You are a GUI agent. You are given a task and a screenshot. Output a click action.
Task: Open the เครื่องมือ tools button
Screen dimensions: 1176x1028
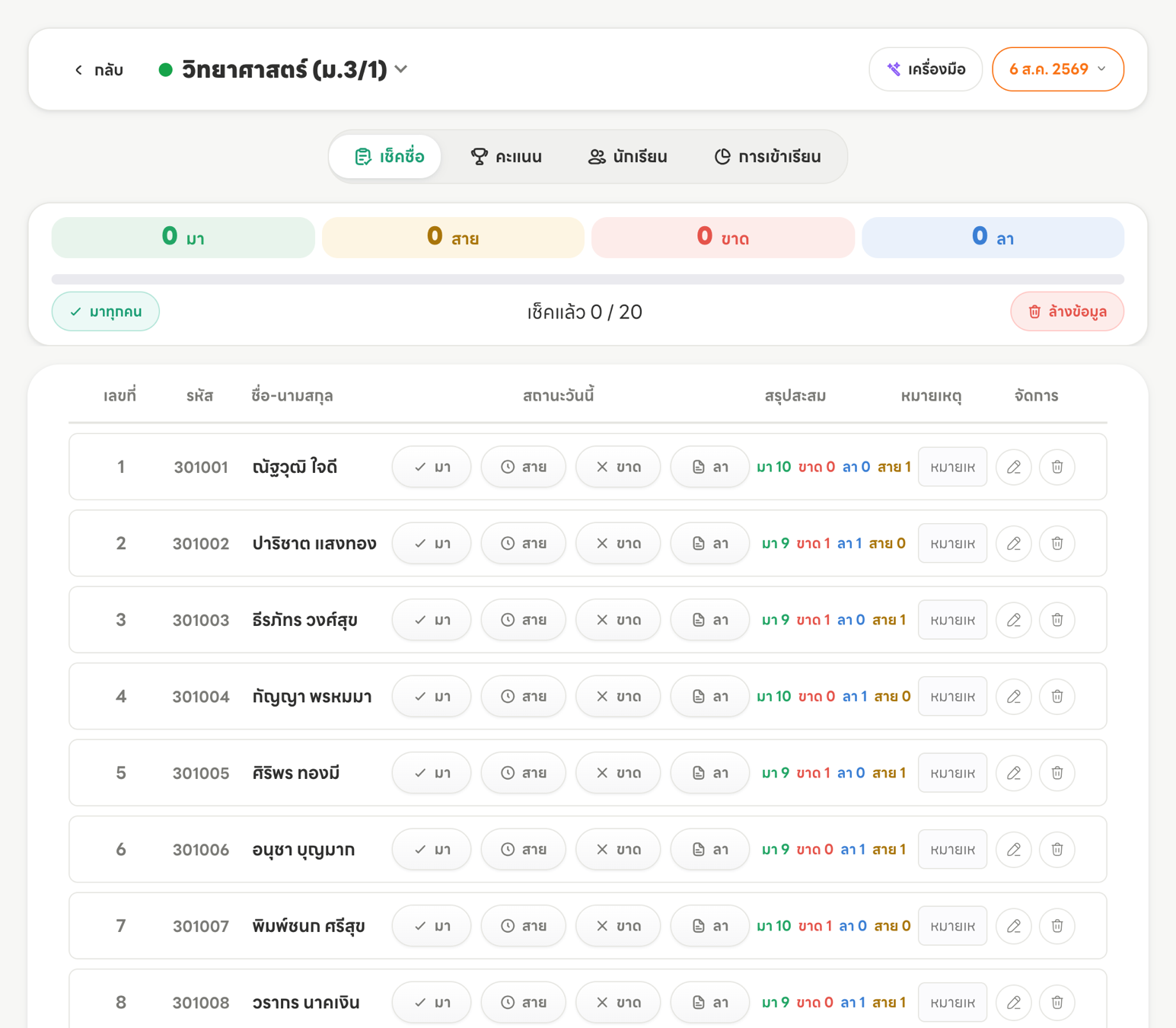[x=926, y=69]
